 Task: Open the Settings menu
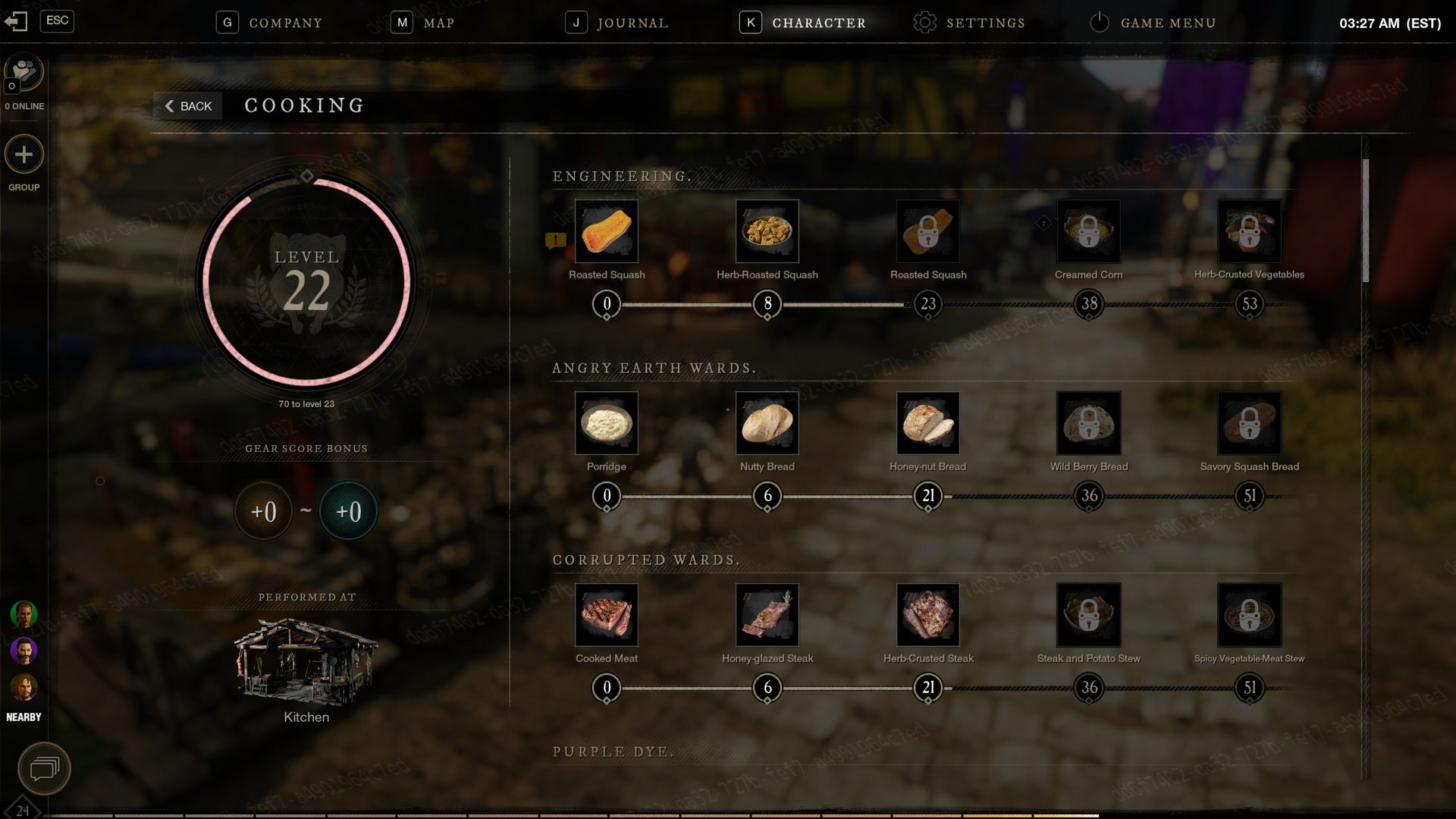tap(969, 23)
